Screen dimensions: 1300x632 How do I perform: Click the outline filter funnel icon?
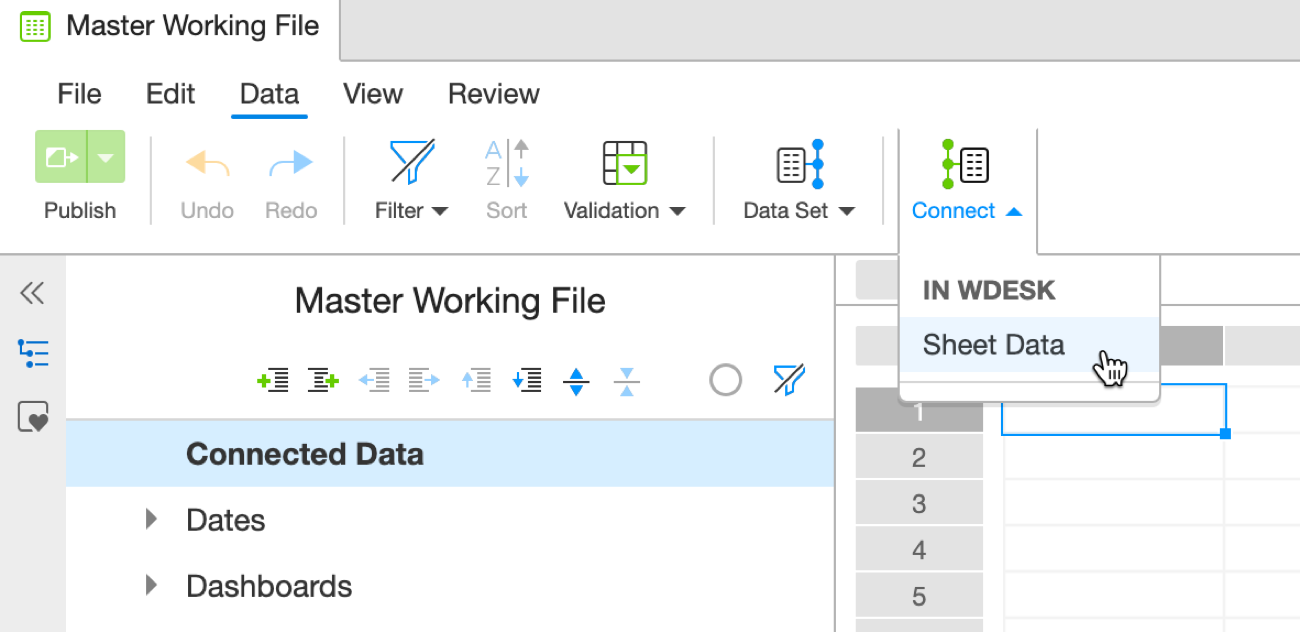coord(789,380)
